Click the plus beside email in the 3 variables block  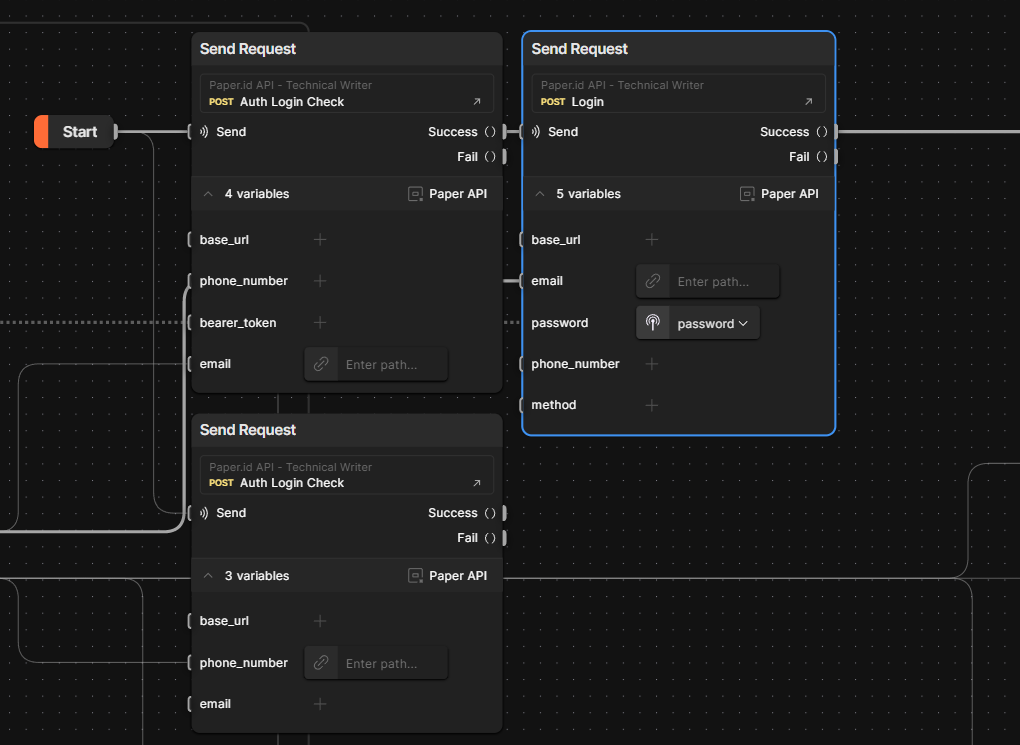pyautogui.click(x=320, y=704)
